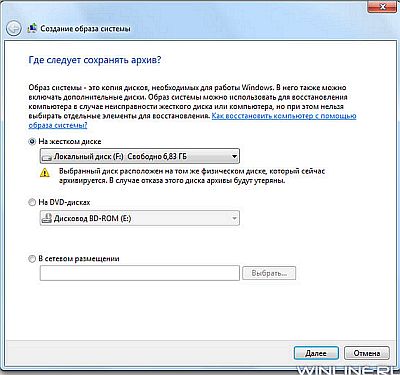Click the network location input field

139,273
